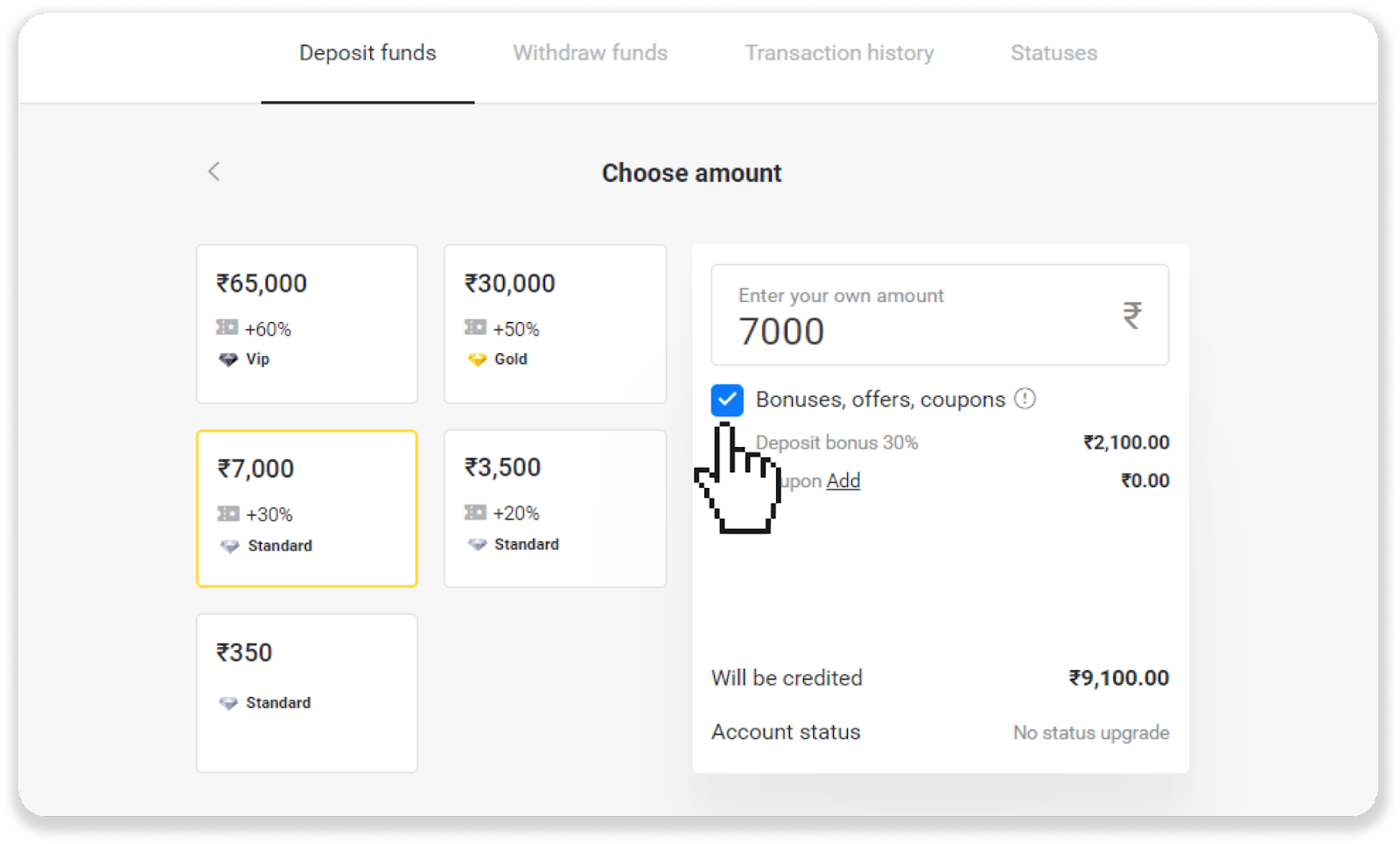
Task: Go to the Statuses tab
Action: pos(1053,53)
